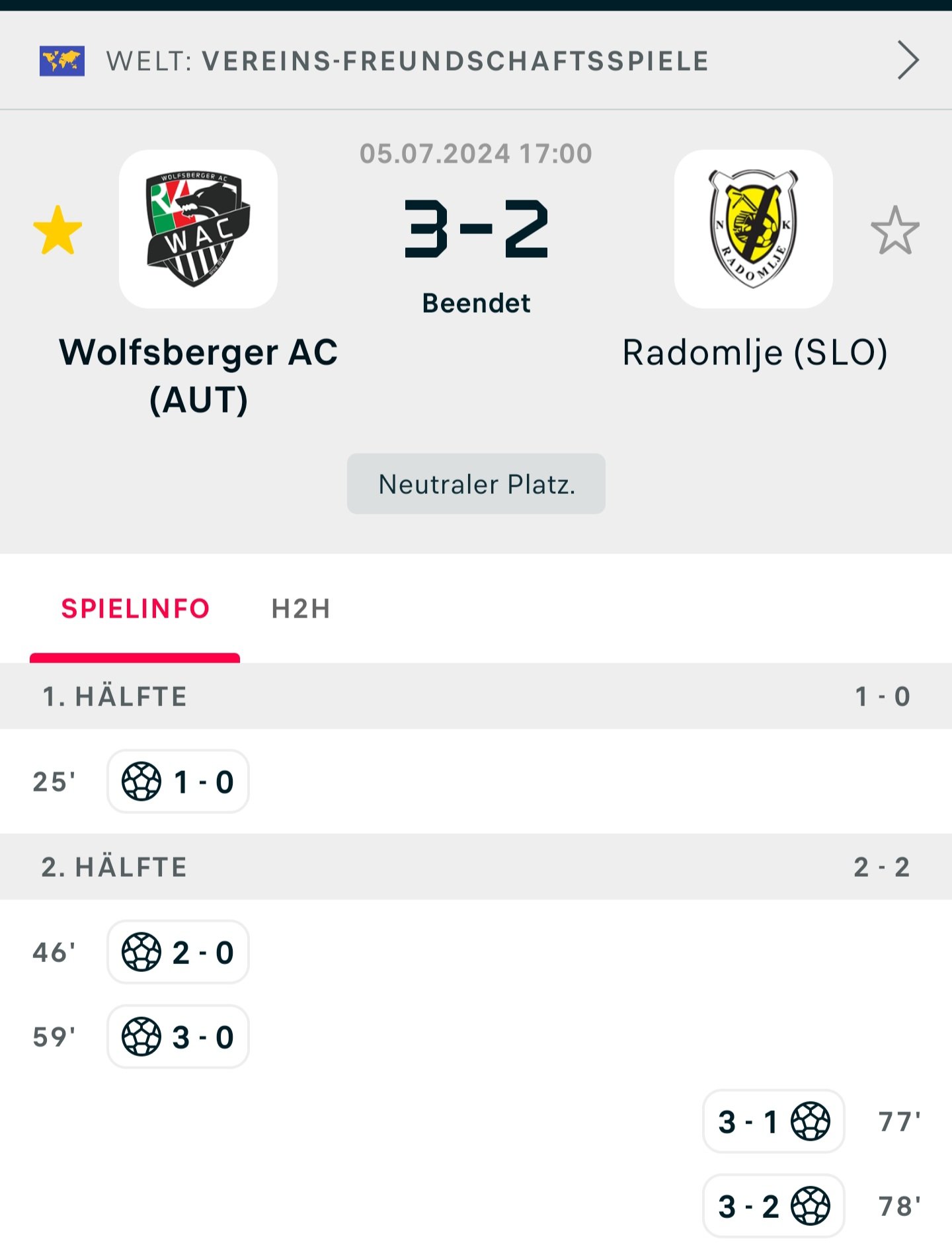Image resolution: width=952 pixels, height=1243 pixels.
Task: Tap the 2. Hälfte section header
Action: [x=476, y=867]
